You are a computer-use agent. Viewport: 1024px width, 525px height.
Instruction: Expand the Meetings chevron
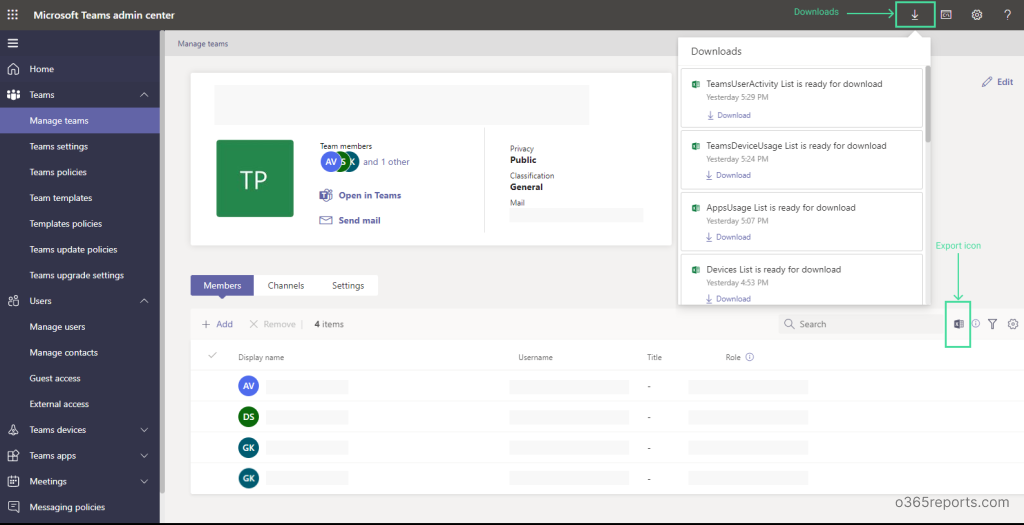tap(144, 482)
